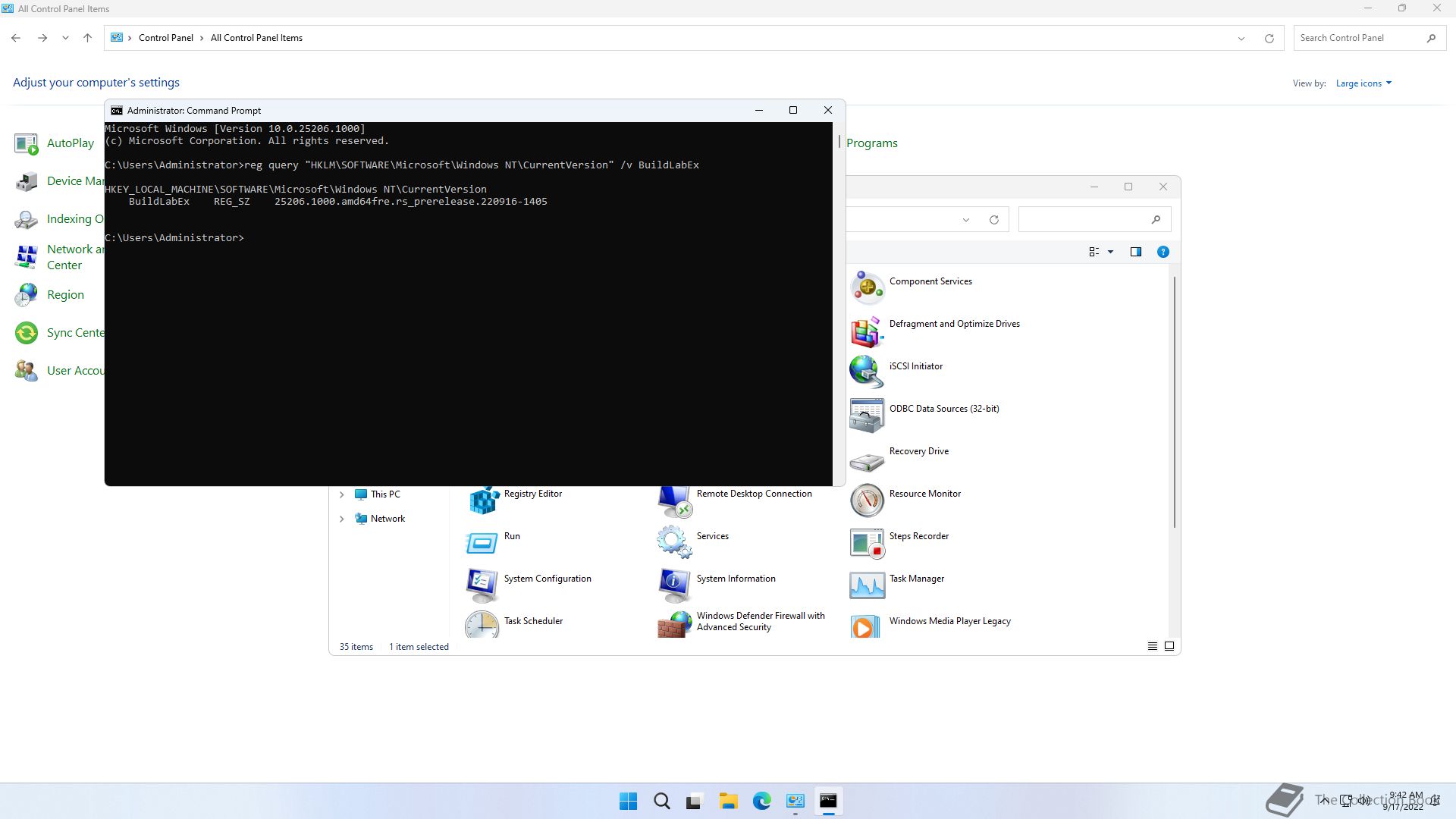Open Sync Center icon
Viewport: 1456px width, 819px height.
click(26, 333)
